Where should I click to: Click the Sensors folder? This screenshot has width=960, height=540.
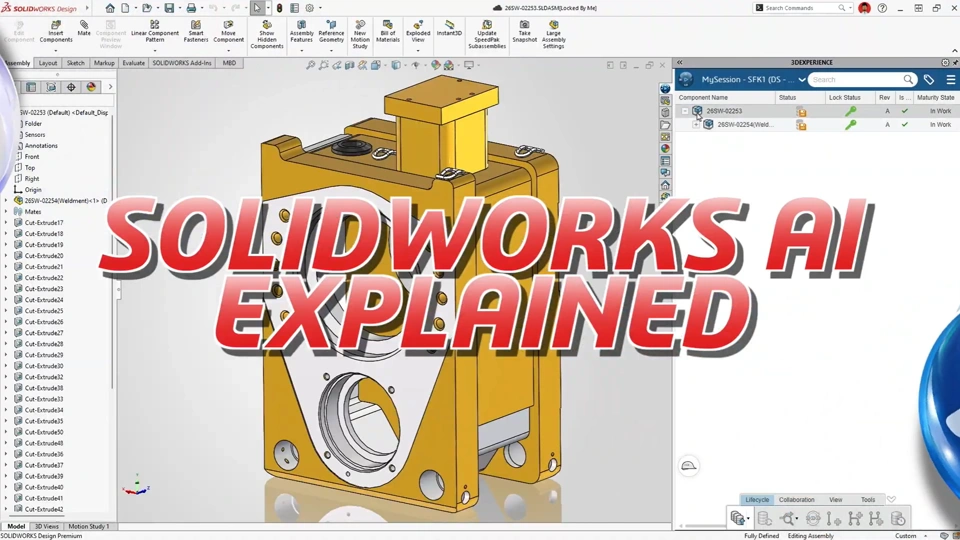pos(35,135)
